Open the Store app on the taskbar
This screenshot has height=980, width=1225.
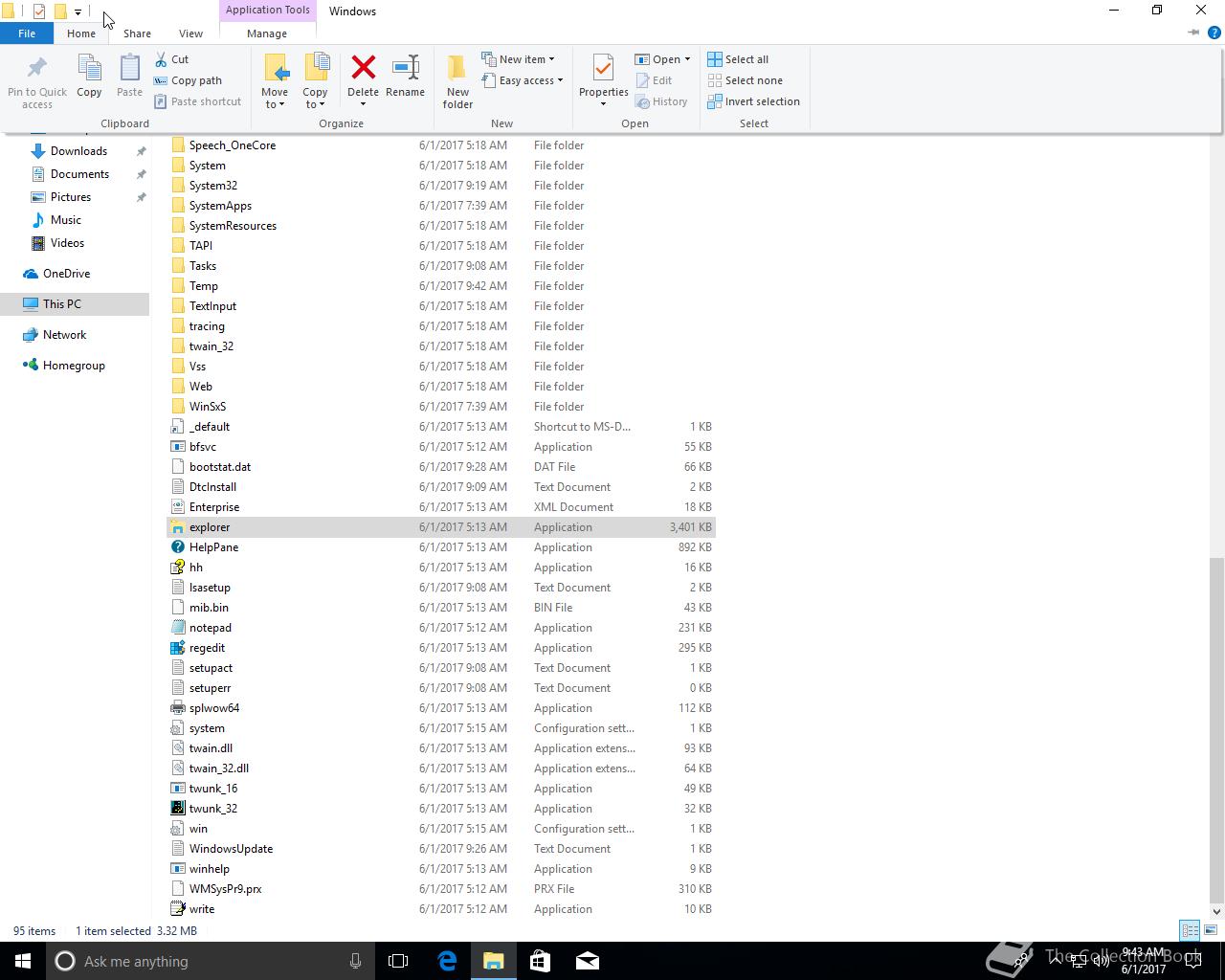540,961
